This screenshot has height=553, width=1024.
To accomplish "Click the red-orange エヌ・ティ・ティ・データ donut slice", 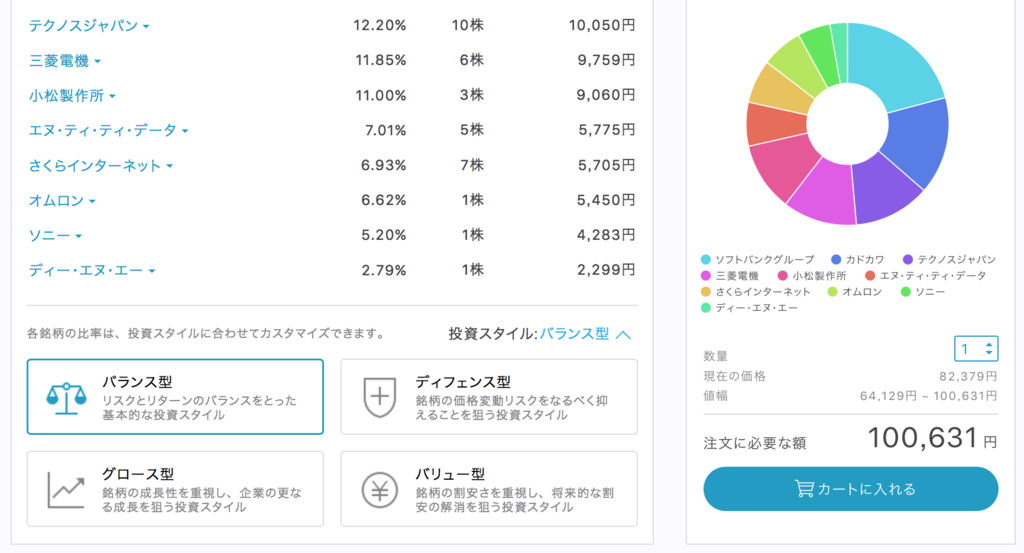I will click(x=775, y=124).
